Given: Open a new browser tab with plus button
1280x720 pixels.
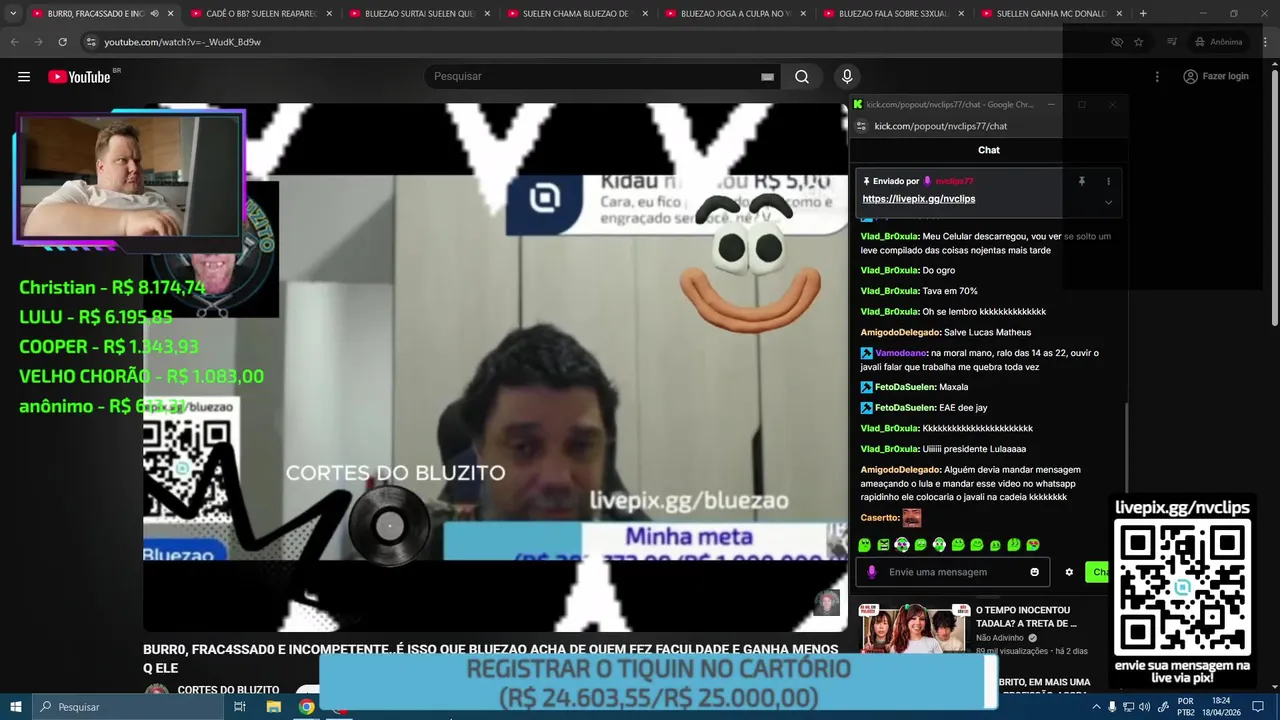Looking at the screenshot, I should [x=1143, y=14].
